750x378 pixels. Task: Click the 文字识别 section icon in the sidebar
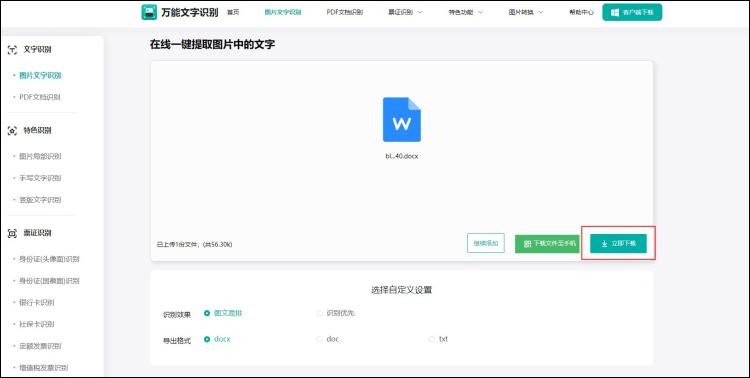[12, 50]
